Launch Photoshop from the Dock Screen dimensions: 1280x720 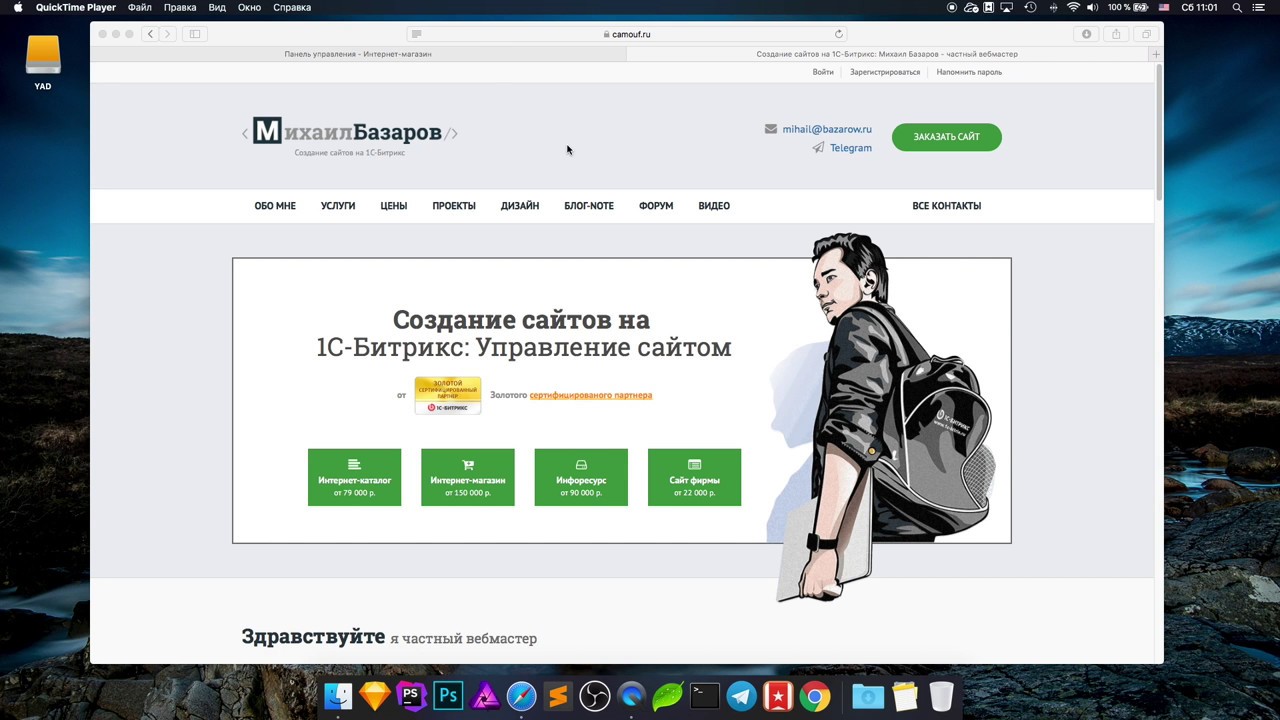[x=448, y=696]
